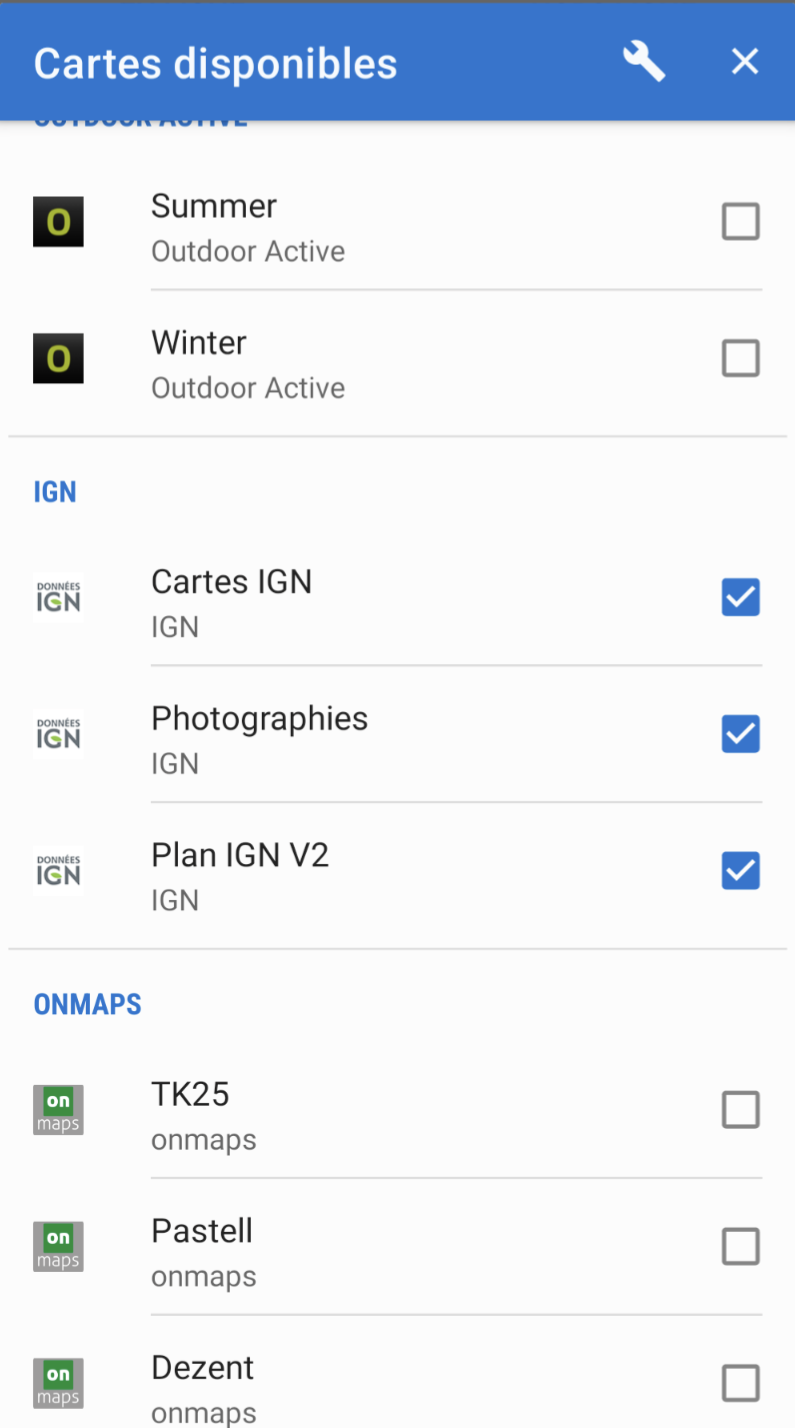Disable the Plan IGN V2 checkbox
The width and height of the screenshot is (795, 1428).
[741, 872]
